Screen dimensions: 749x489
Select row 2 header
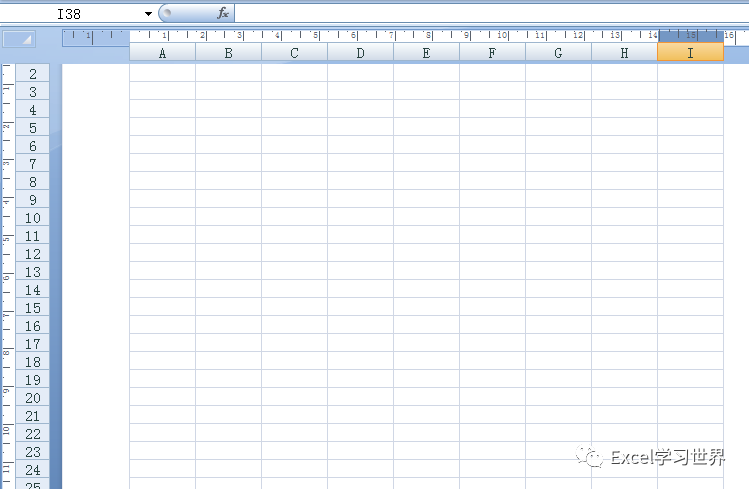33,74
